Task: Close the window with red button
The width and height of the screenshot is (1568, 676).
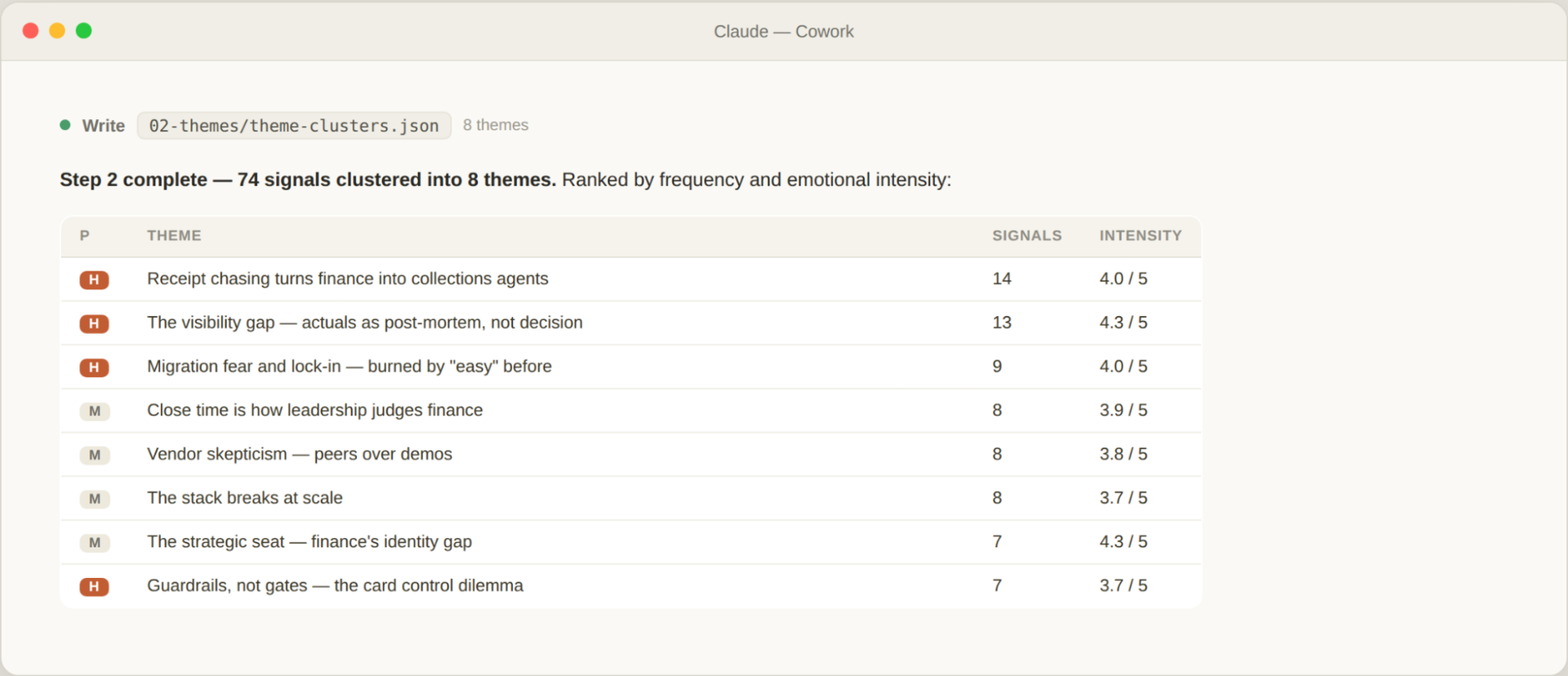Action: (x=31, y=31)
